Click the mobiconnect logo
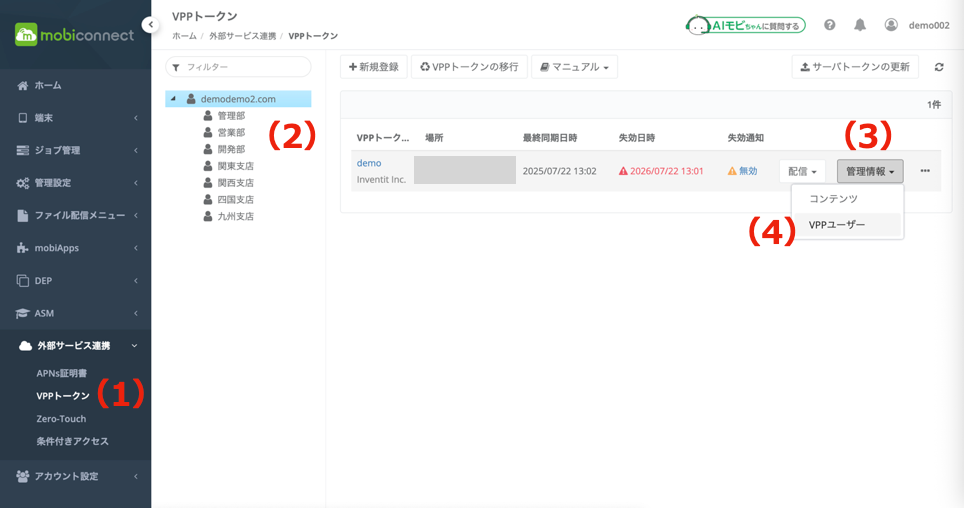The width and height of the screenshot is (964, 508). pos(74,35)
